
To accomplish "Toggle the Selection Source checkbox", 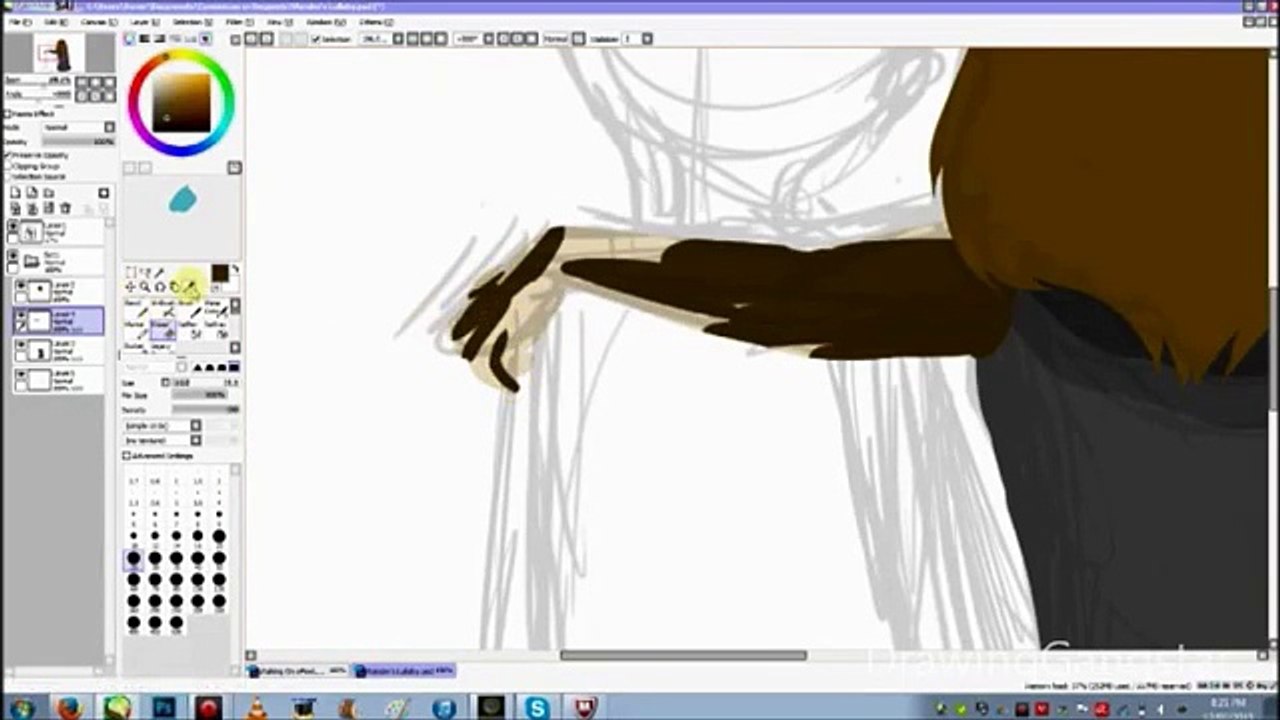I will coord(8,176).
